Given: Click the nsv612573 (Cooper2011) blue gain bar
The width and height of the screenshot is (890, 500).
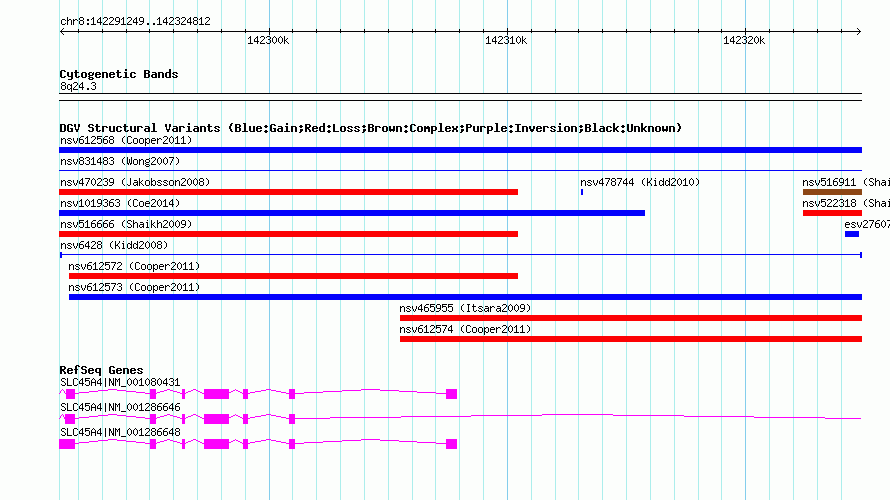Looking at the screenshot, I should pos(465,297).
